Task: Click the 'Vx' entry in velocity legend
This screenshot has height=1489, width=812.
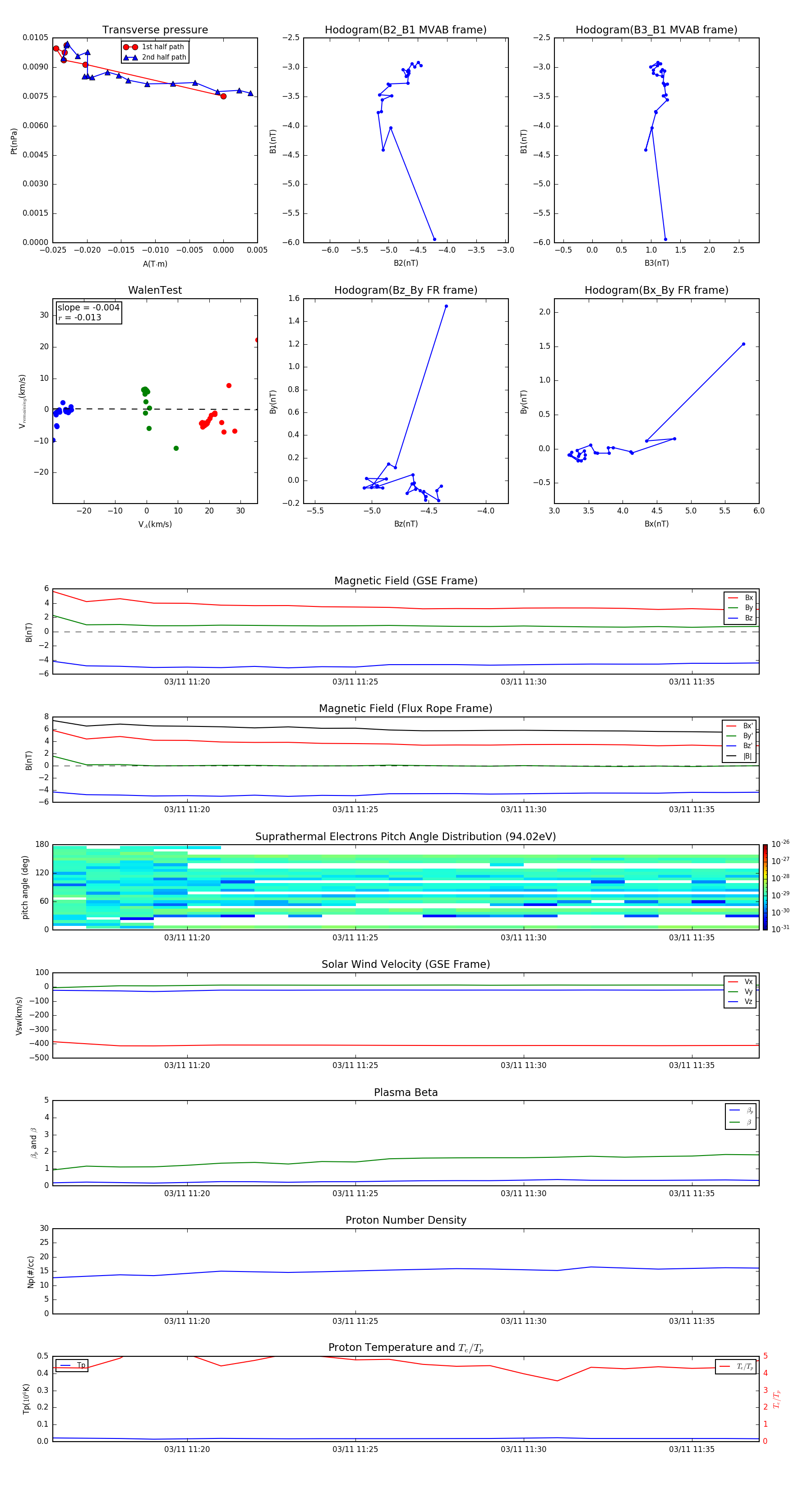Action: point(740,981)
